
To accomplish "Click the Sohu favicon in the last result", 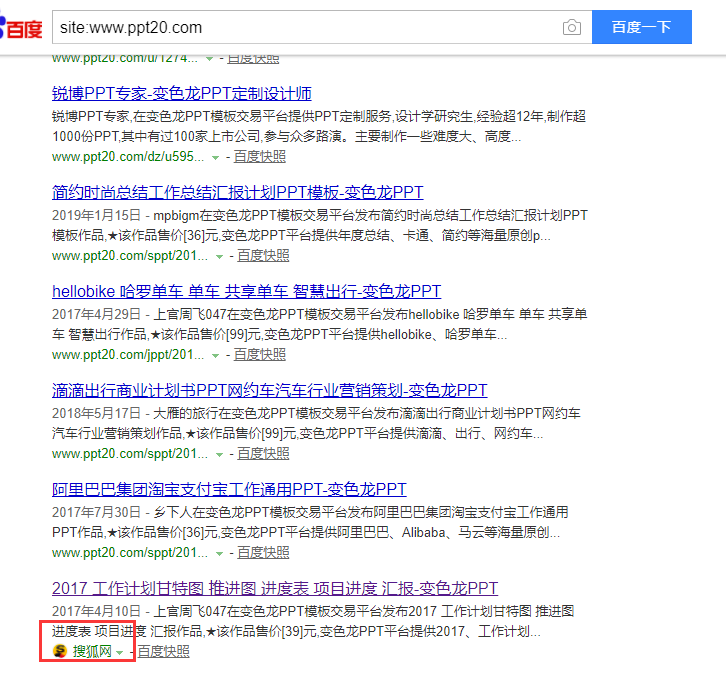I will click(x=60, y=651).
